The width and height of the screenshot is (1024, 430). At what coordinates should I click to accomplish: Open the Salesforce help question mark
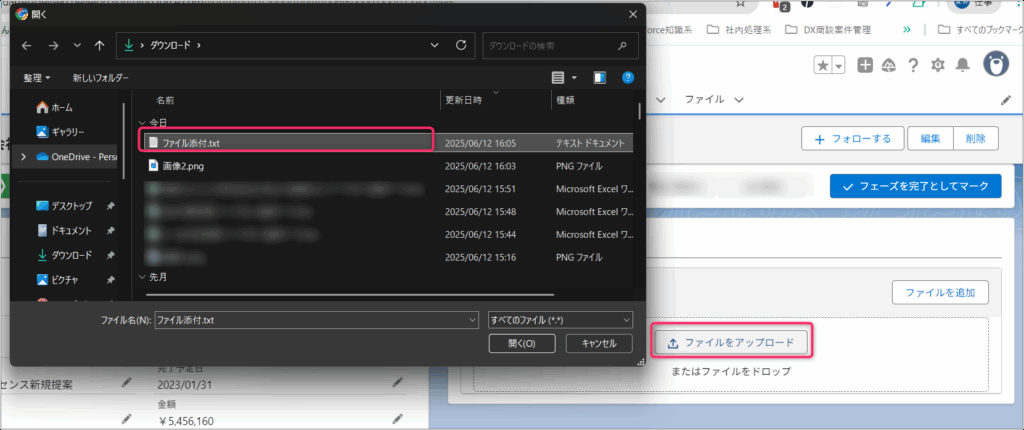tap(913, 65)
